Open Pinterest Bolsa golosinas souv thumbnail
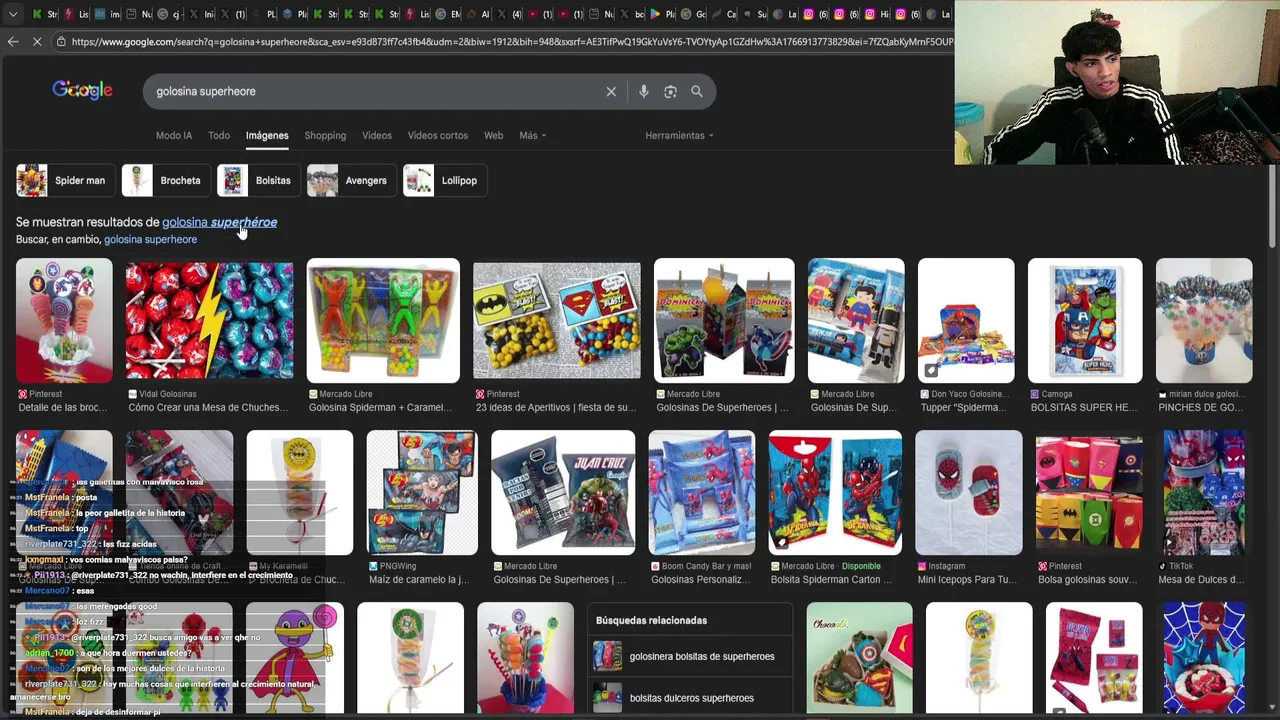 [x=1089, y=492]
